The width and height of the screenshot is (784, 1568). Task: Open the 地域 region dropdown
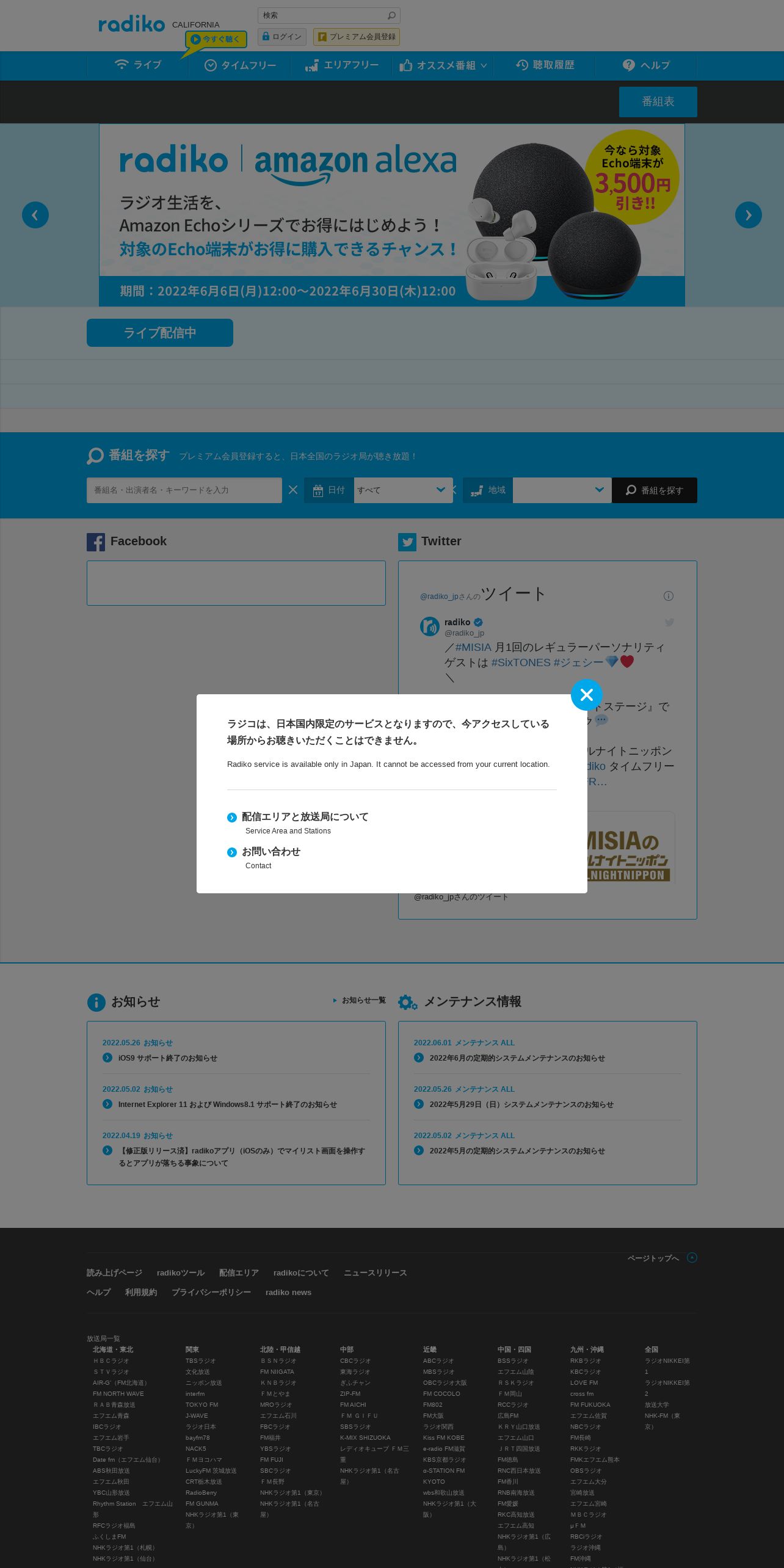click(x=562, y=490)
